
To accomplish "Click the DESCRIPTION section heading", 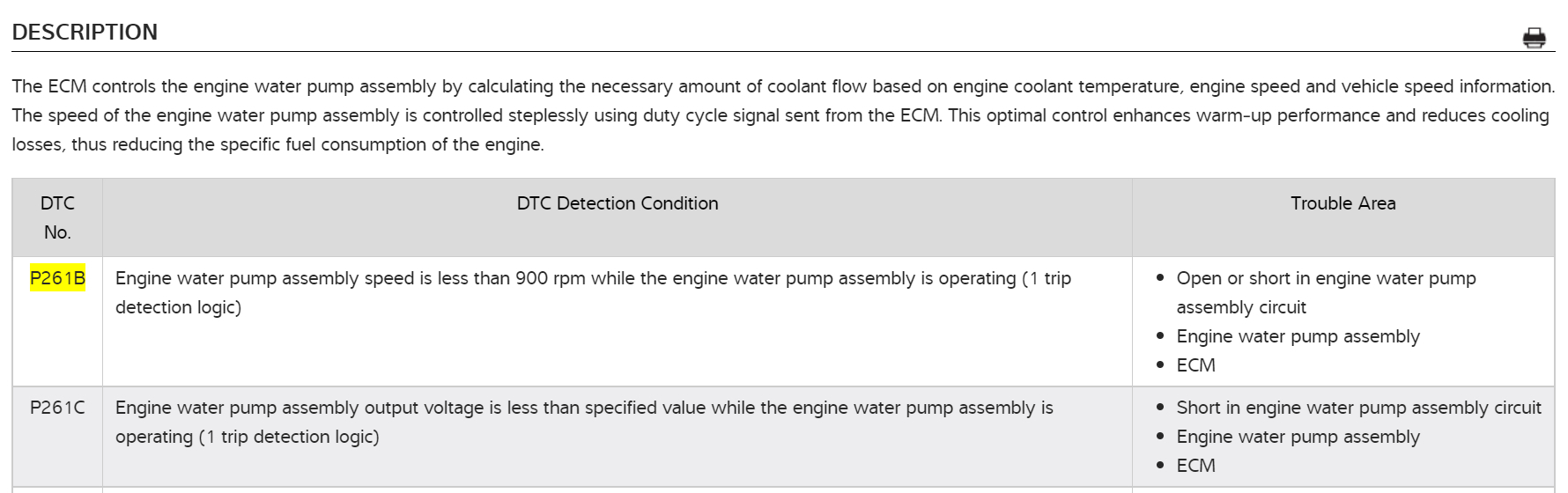I will coord(85,33).
